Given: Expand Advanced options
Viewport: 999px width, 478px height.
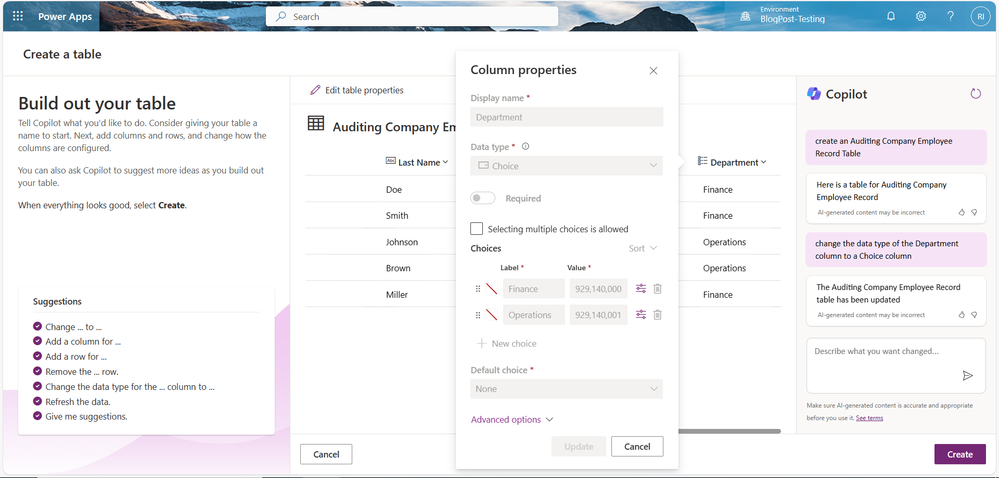Looking at the screenshot, I should point(512,419).
